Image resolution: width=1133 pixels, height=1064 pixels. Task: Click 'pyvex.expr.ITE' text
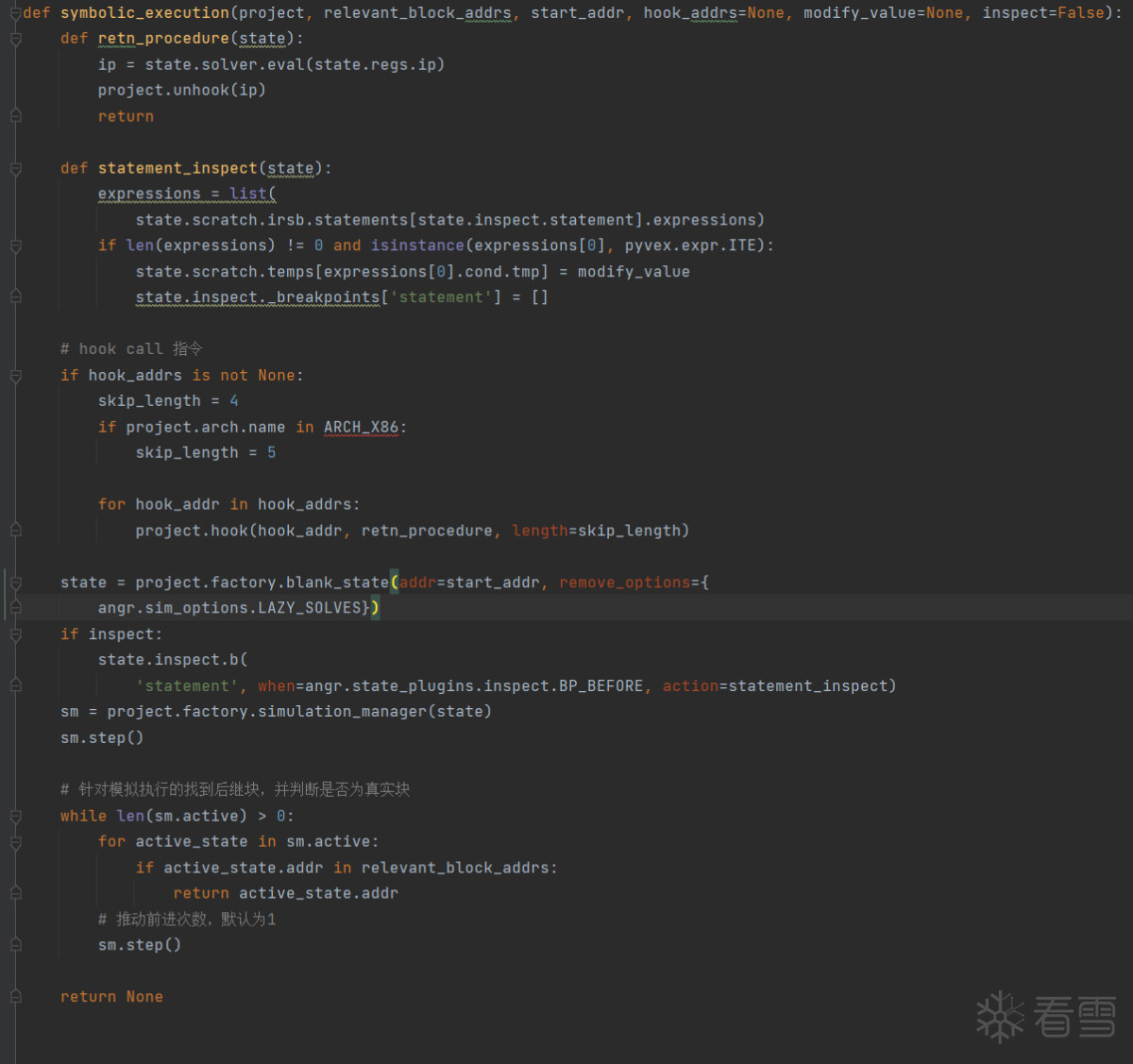691,245
